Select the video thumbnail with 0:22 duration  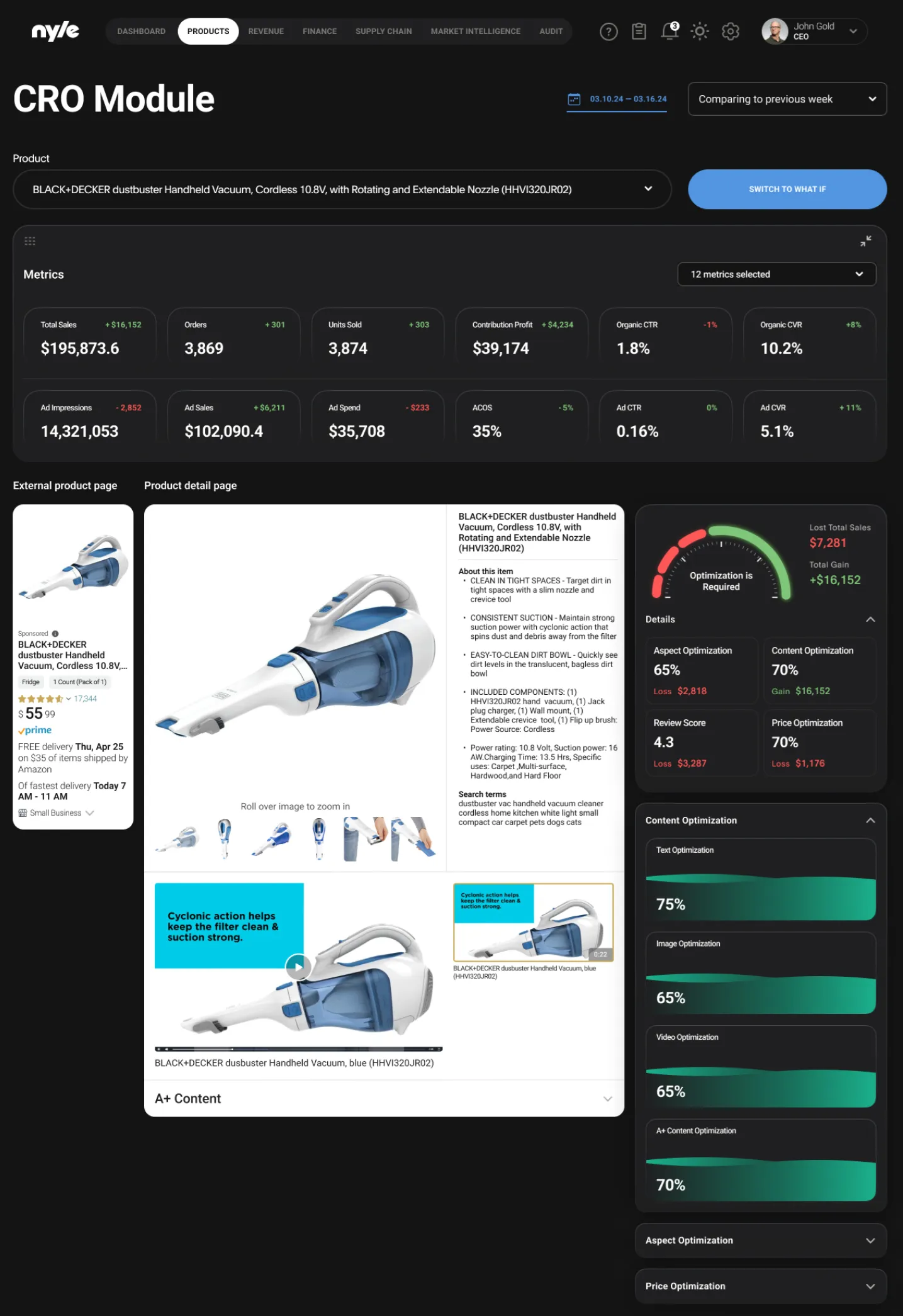pos(533,922)
